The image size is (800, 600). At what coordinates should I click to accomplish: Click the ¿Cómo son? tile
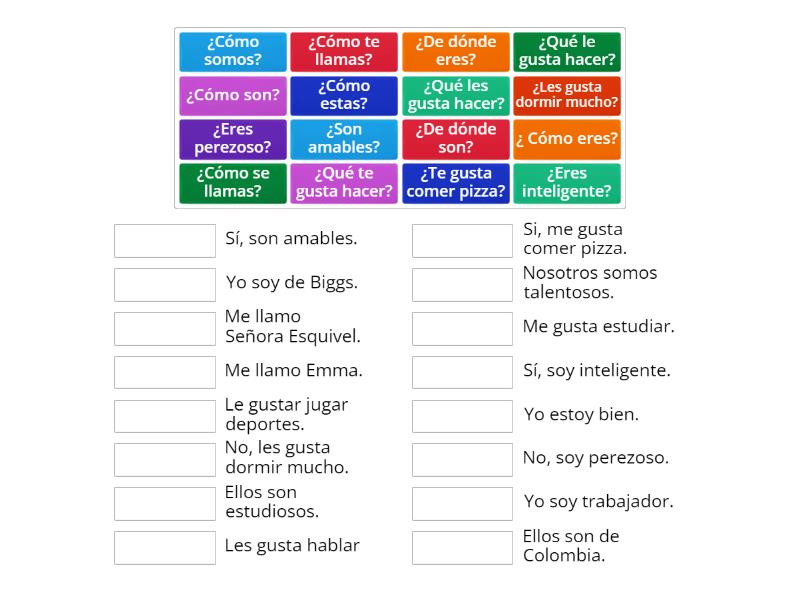tap(232, 95)
